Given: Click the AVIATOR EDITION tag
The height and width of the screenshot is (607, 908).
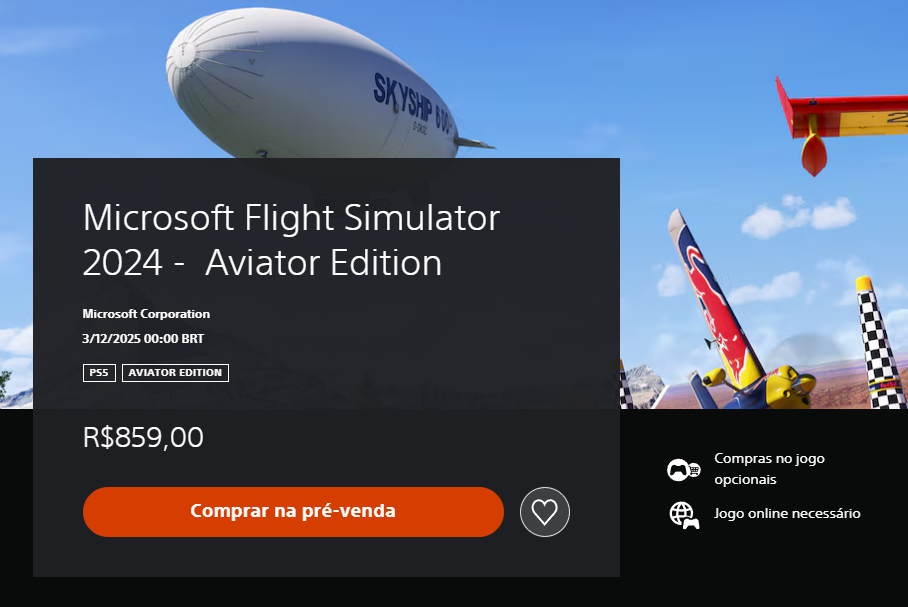Looking at the screenshot, I should [175, 372].
